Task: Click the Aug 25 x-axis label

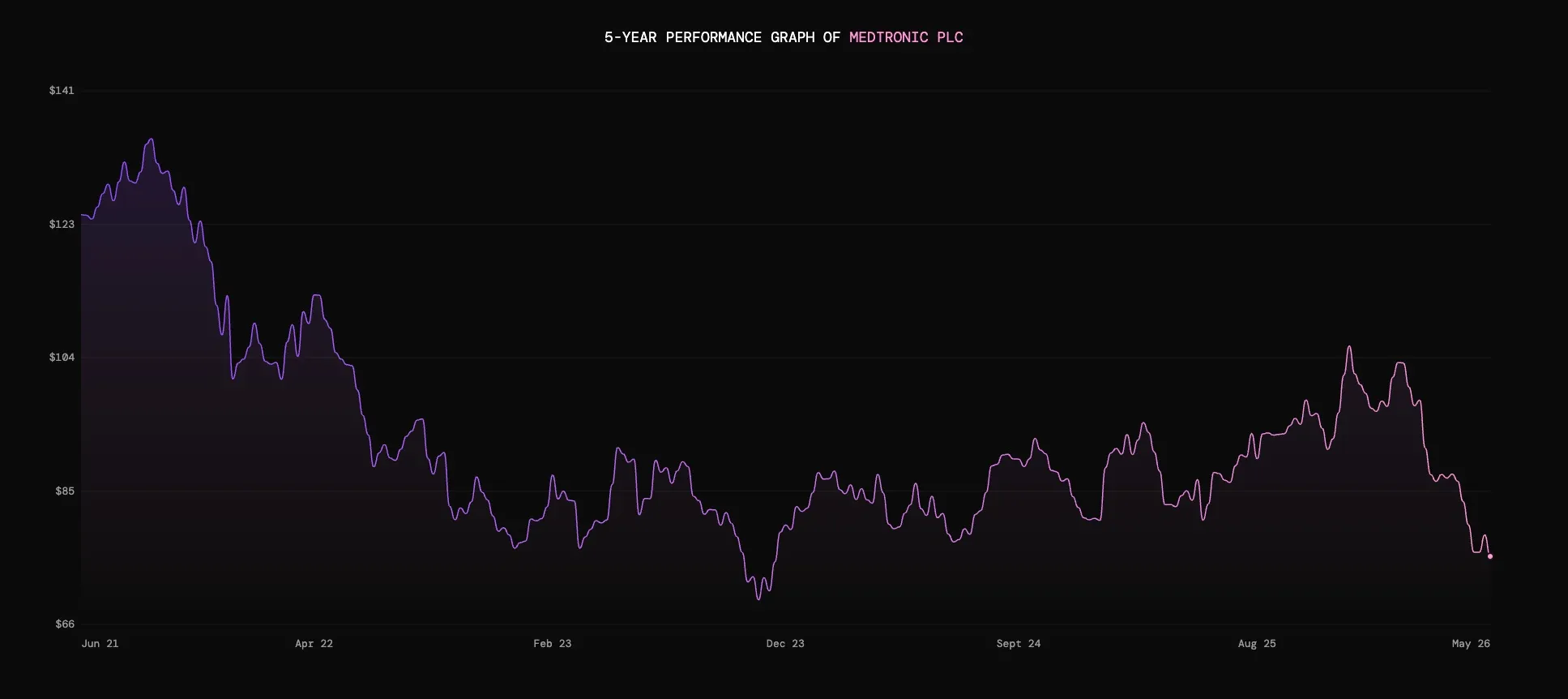Action: (1257, 644)
